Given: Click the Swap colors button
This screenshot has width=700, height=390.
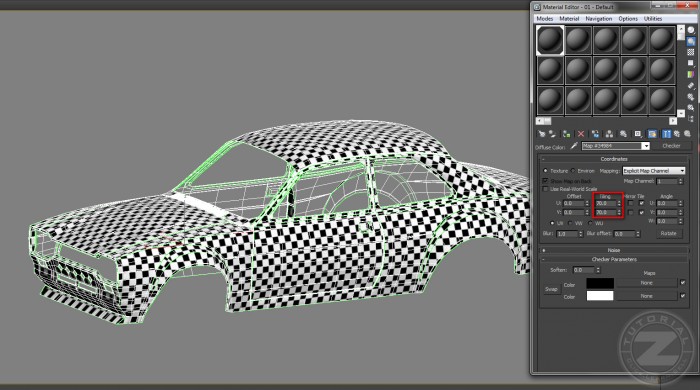Looking at the screenshot, I should (x=551, y=289).
